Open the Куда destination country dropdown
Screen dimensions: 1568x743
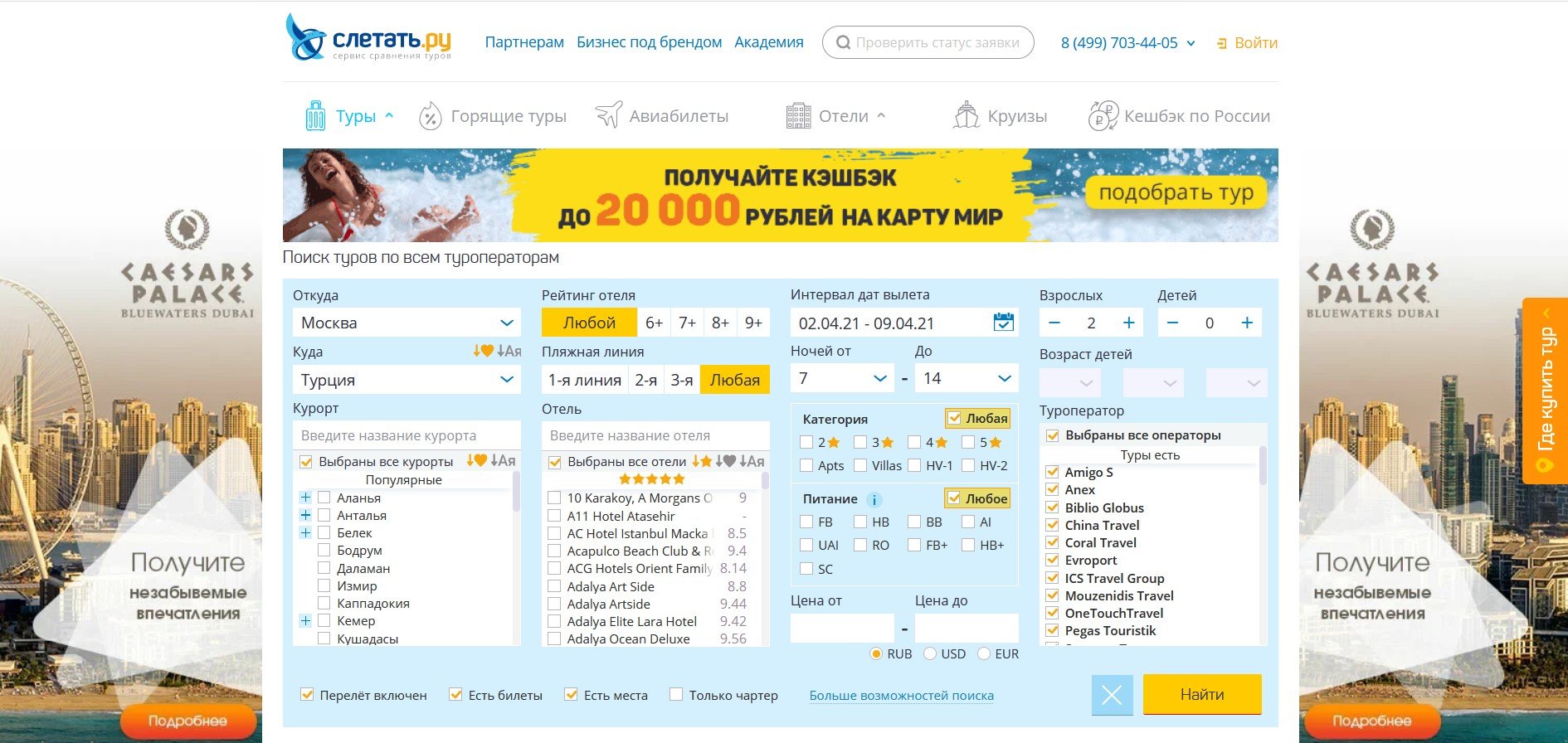coord(407,380)
